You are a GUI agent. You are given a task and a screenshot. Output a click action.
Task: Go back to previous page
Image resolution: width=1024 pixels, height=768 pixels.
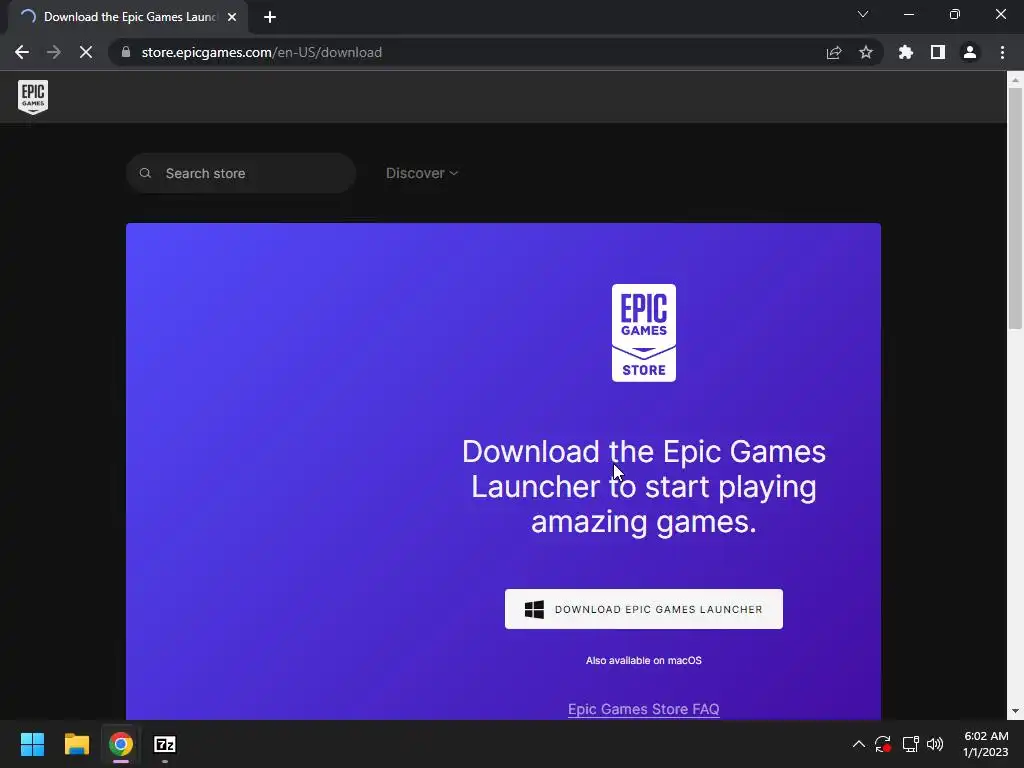pos(22,52)
